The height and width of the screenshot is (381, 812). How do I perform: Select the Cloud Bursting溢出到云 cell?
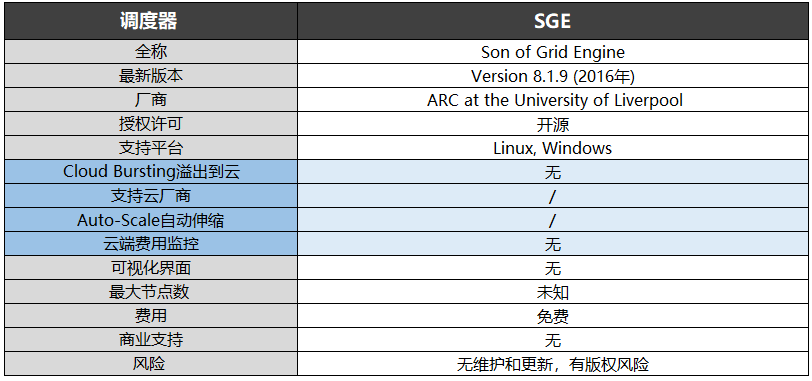coord(151,172)
